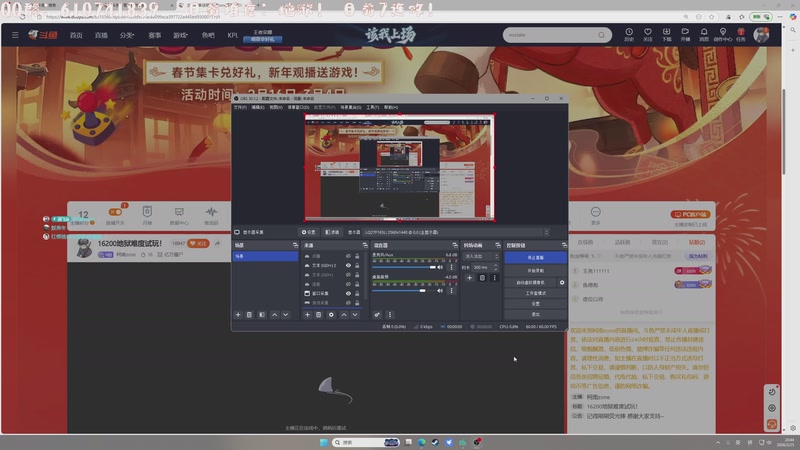
Task: Open Douyu download icon in header
Action: pyautogui.click(x=666, y=34)
